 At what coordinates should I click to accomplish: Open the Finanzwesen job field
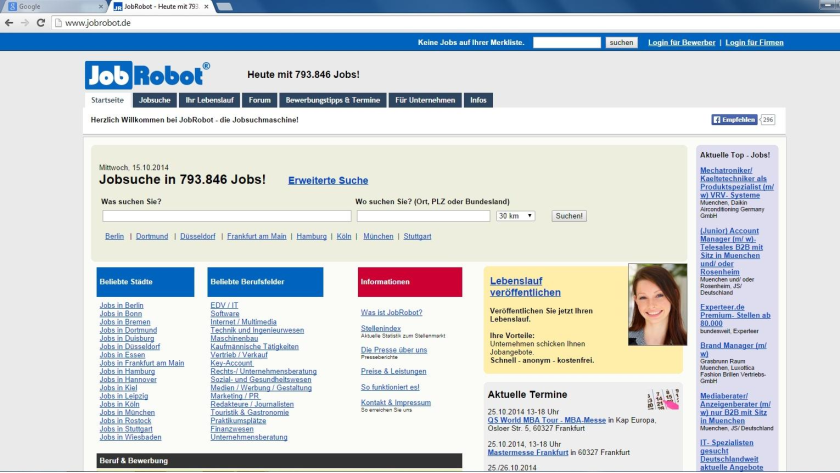point(232,429)
